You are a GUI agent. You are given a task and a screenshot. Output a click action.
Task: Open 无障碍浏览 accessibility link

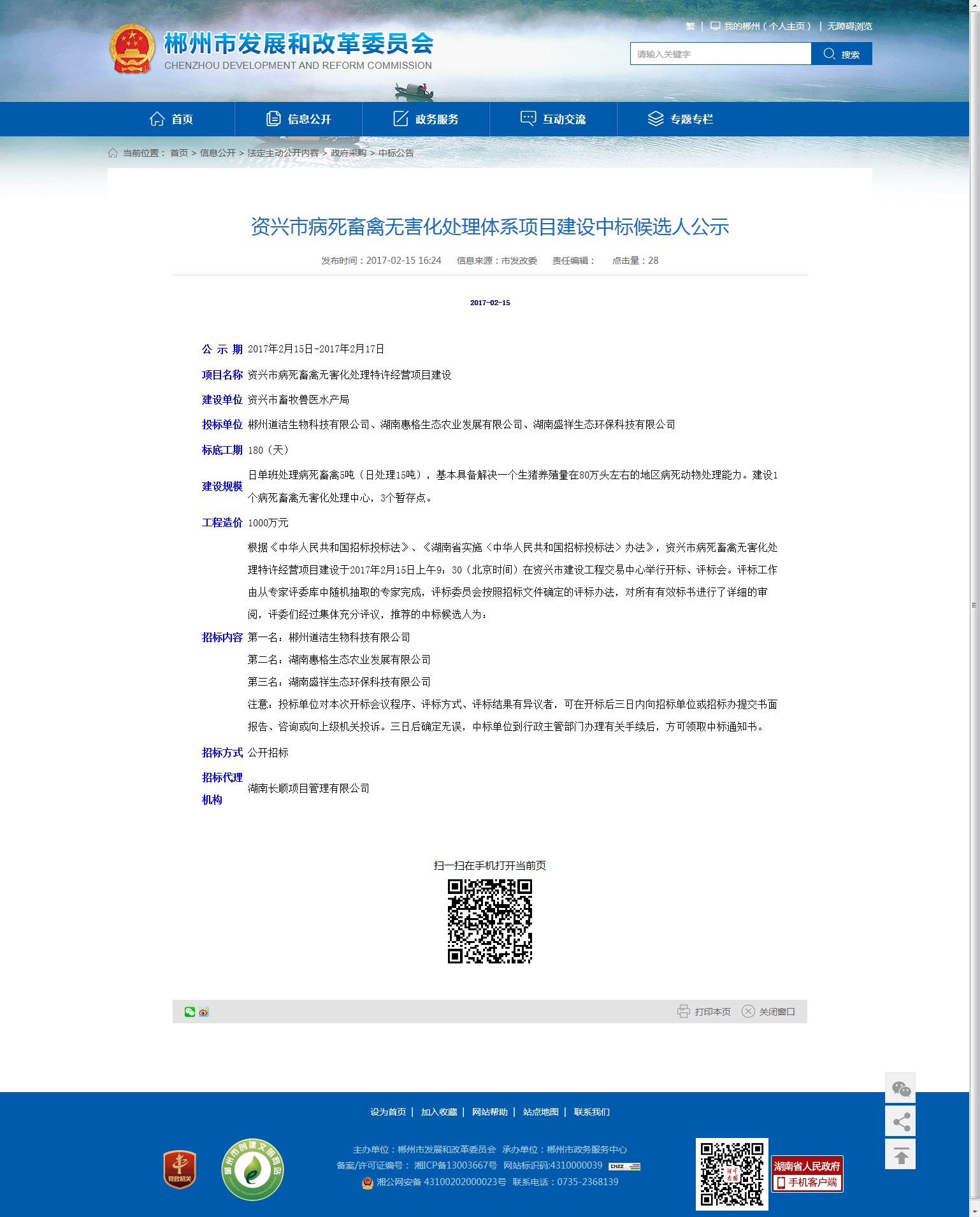coord(849,26)
